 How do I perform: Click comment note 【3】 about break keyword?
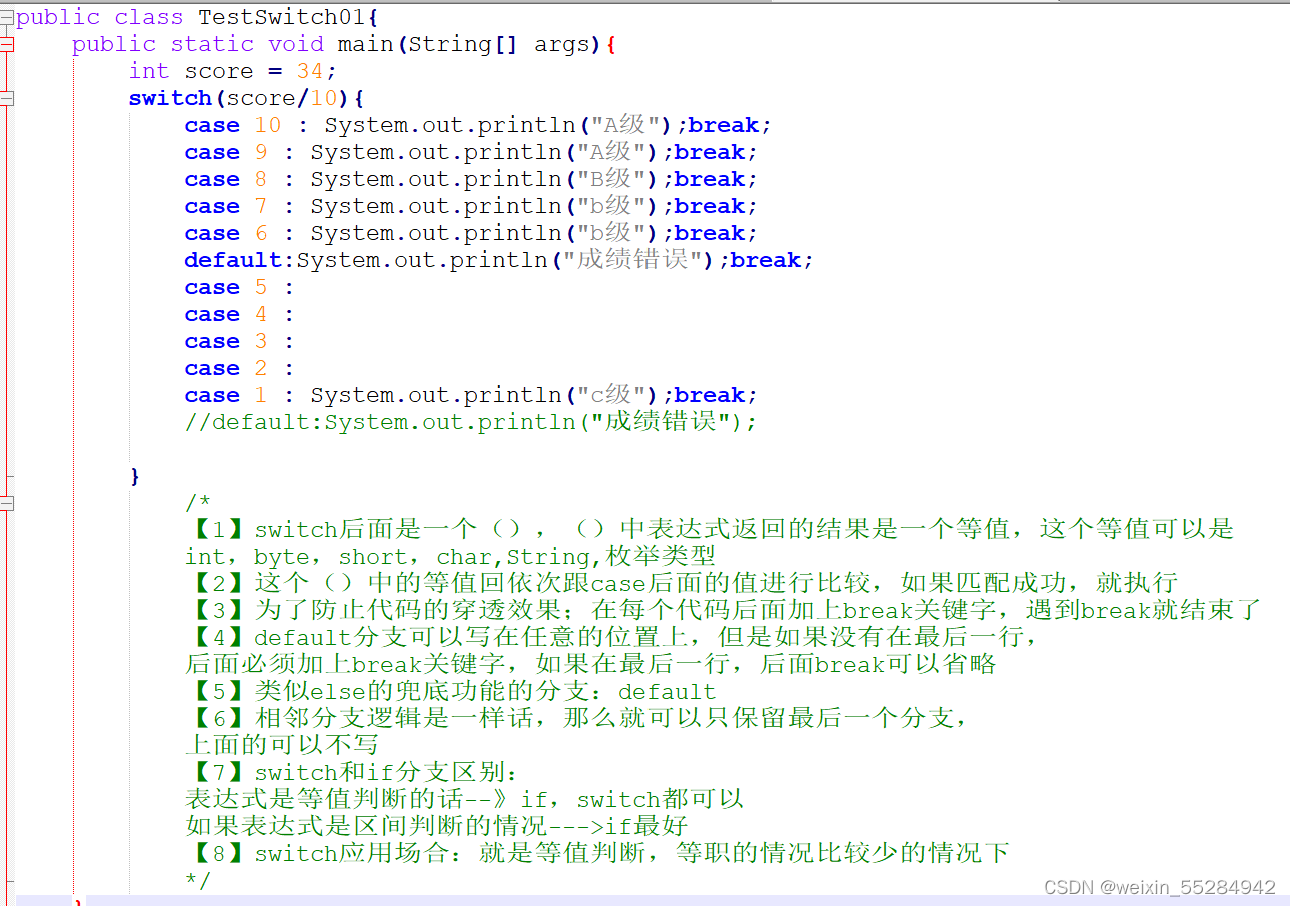(x=724, y=610)
